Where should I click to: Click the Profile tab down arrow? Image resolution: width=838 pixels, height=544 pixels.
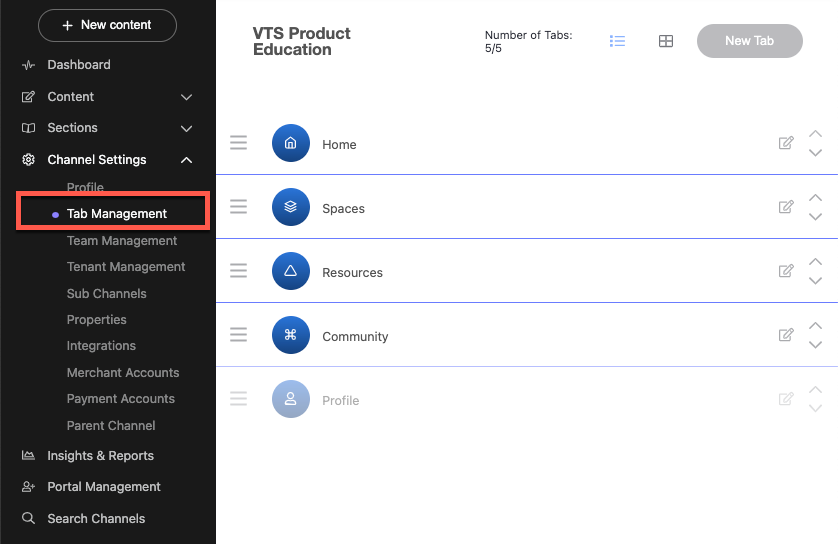pos(815,409)
